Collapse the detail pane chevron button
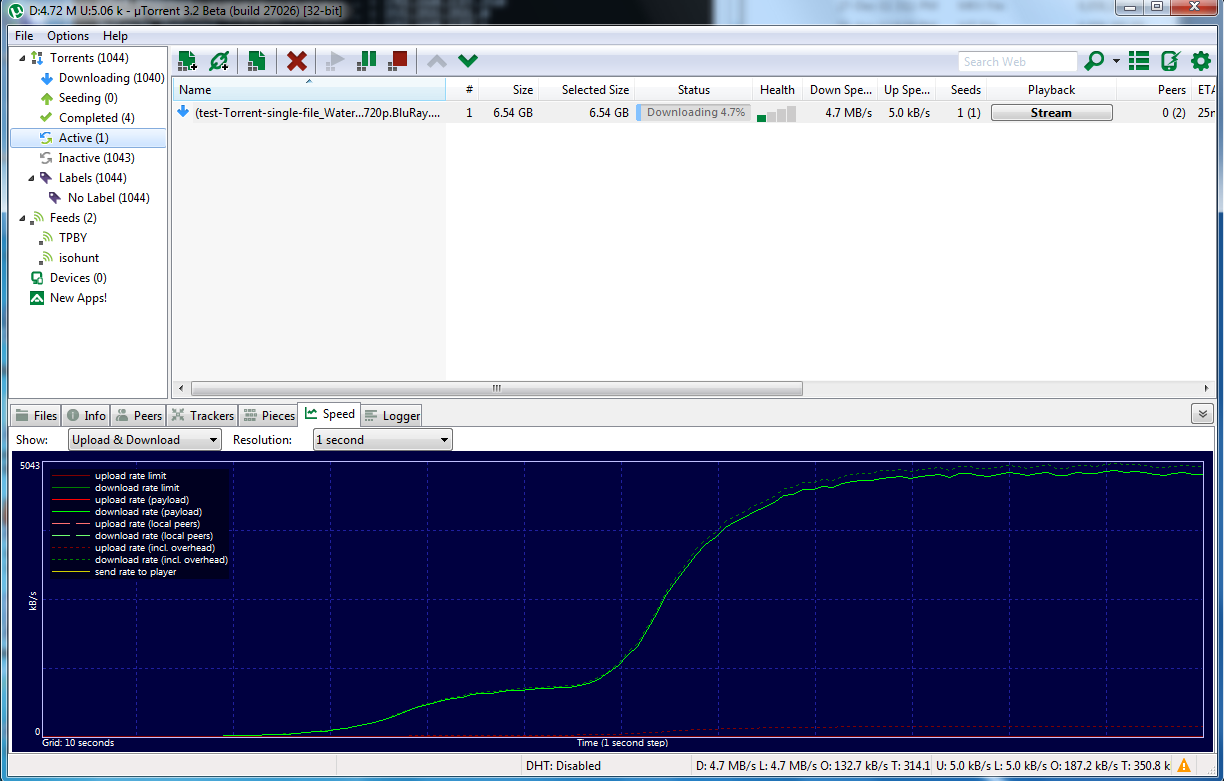1224x781 pixels. click(1201, 414)
